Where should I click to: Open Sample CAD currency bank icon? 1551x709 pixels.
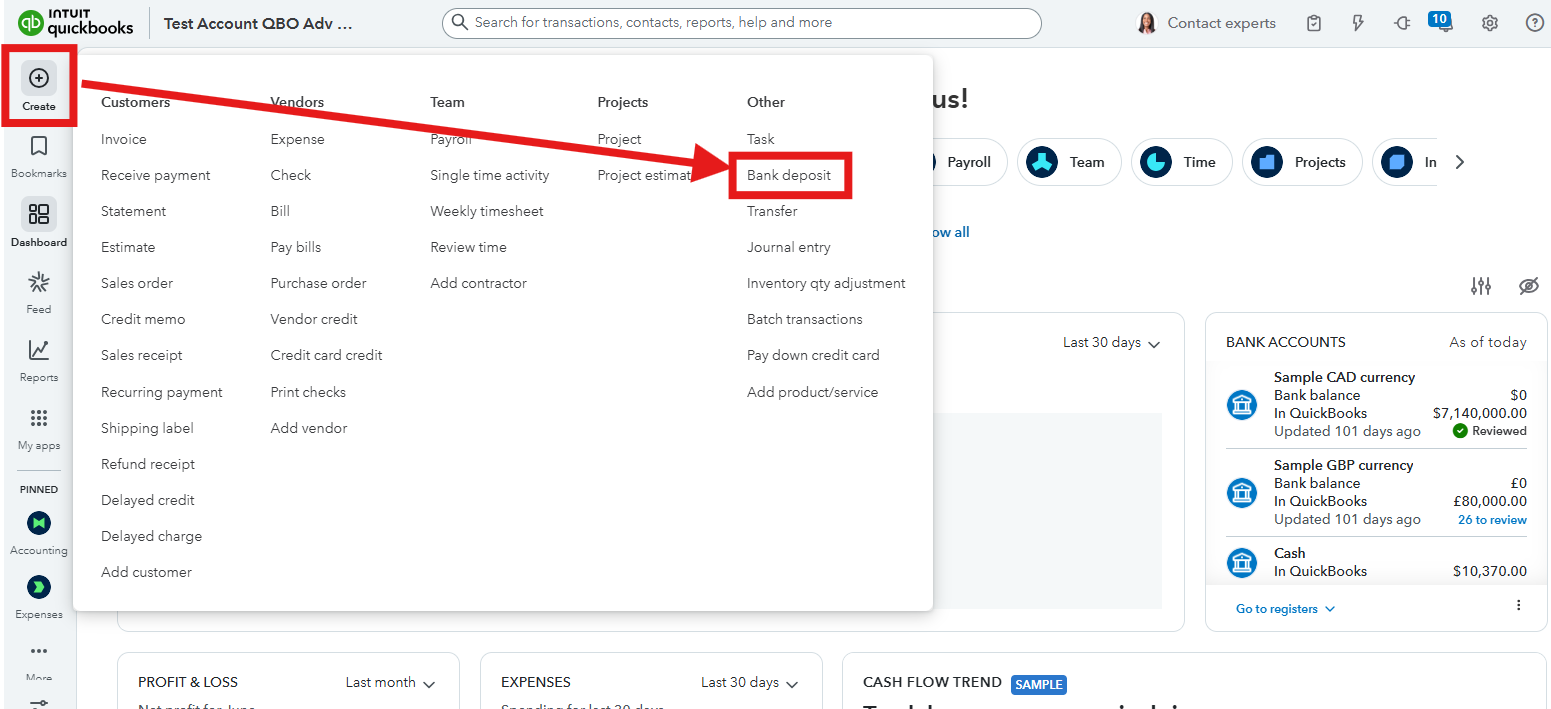pos(1242,405)
